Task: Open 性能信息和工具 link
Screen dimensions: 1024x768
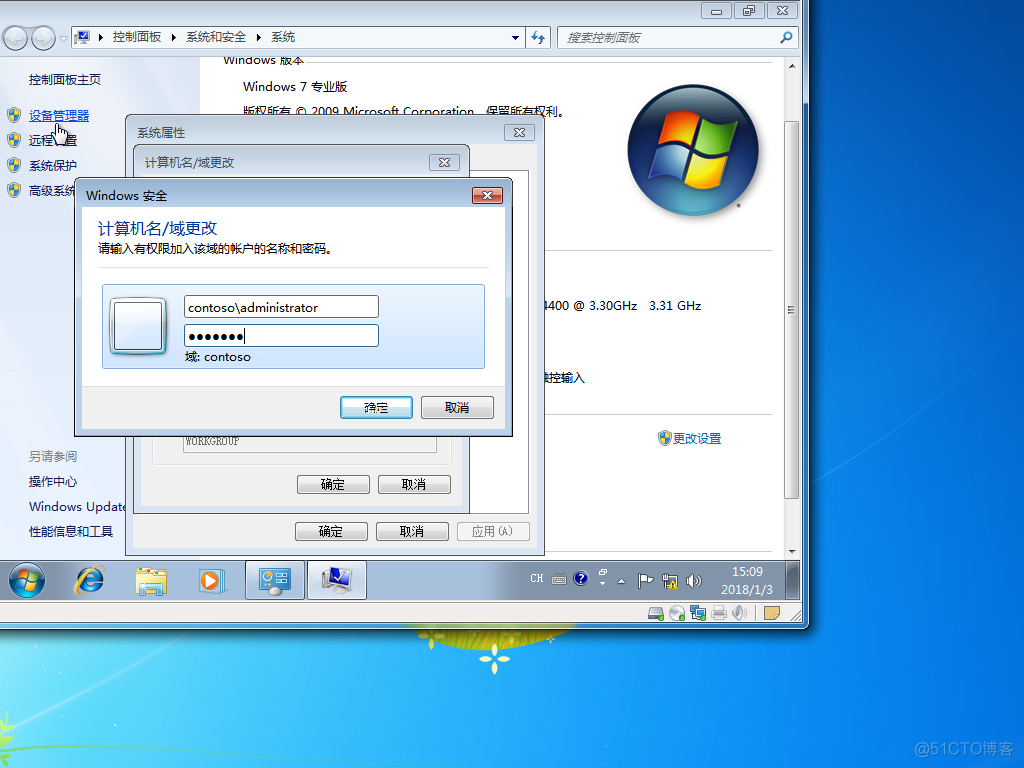Action: (71, 532)
